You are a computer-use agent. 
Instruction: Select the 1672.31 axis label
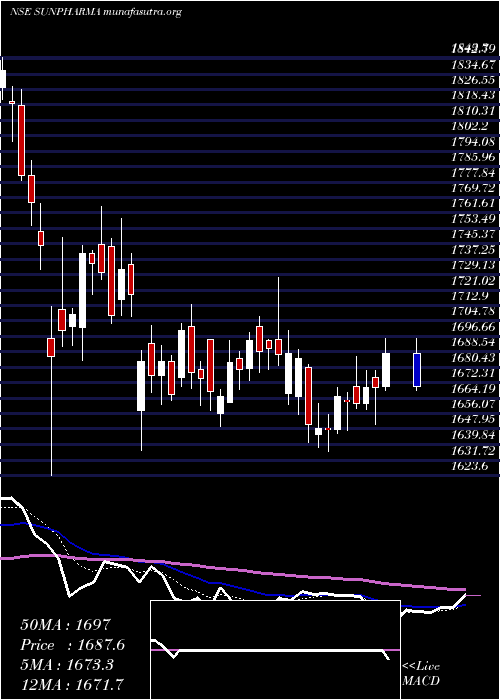[x=473, y=372]
